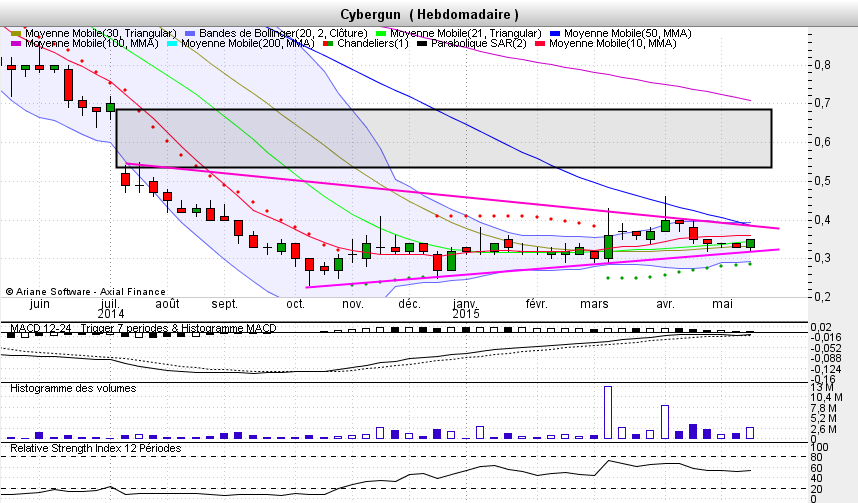Click the mars month label
This screenshot has width=858, height=503.
pos(594,304)
